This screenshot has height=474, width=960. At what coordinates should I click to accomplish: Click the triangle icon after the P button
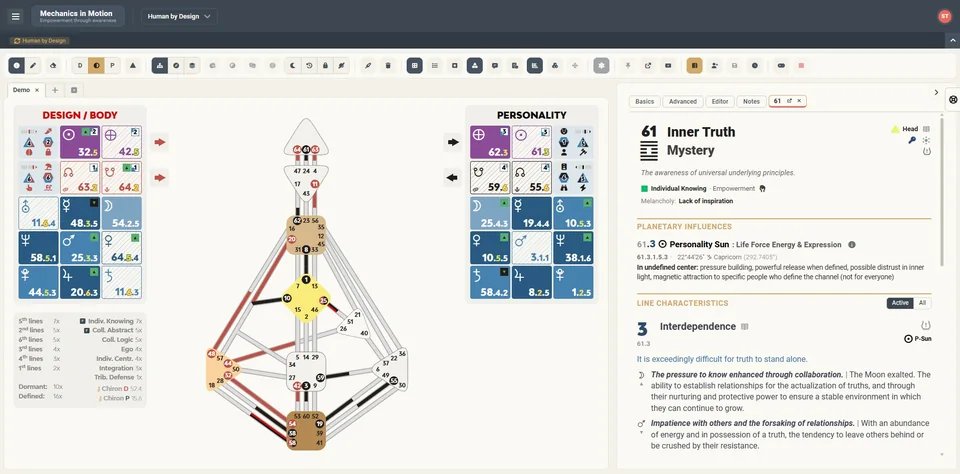click(133, 66)
